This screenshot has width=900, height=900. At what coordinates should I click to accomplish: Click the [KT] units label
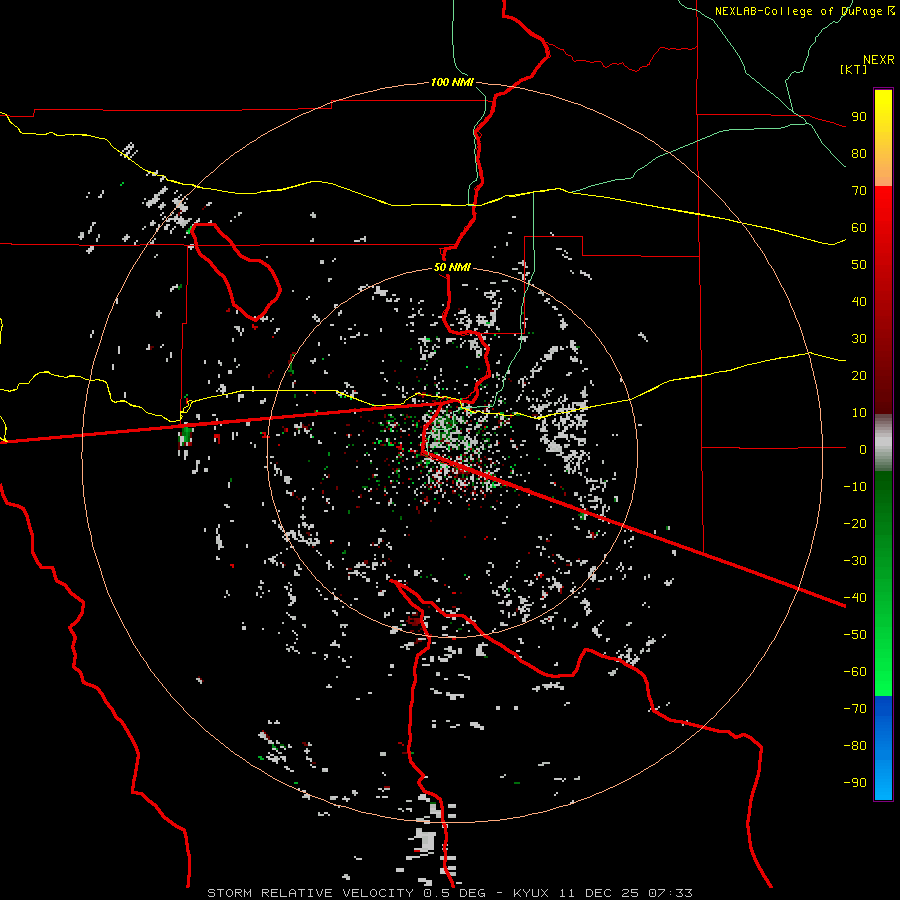pyautogui.click(x=853, y=69)
